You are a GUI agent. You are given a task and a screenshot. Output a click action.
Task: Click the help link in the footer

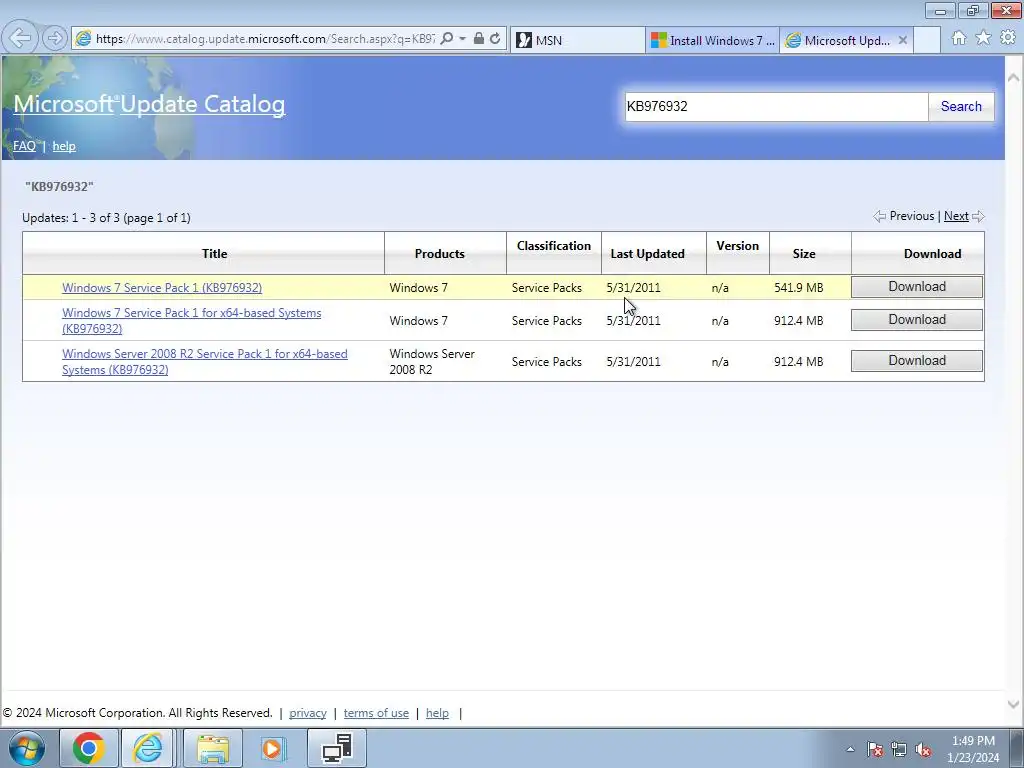tap(437, 713)
